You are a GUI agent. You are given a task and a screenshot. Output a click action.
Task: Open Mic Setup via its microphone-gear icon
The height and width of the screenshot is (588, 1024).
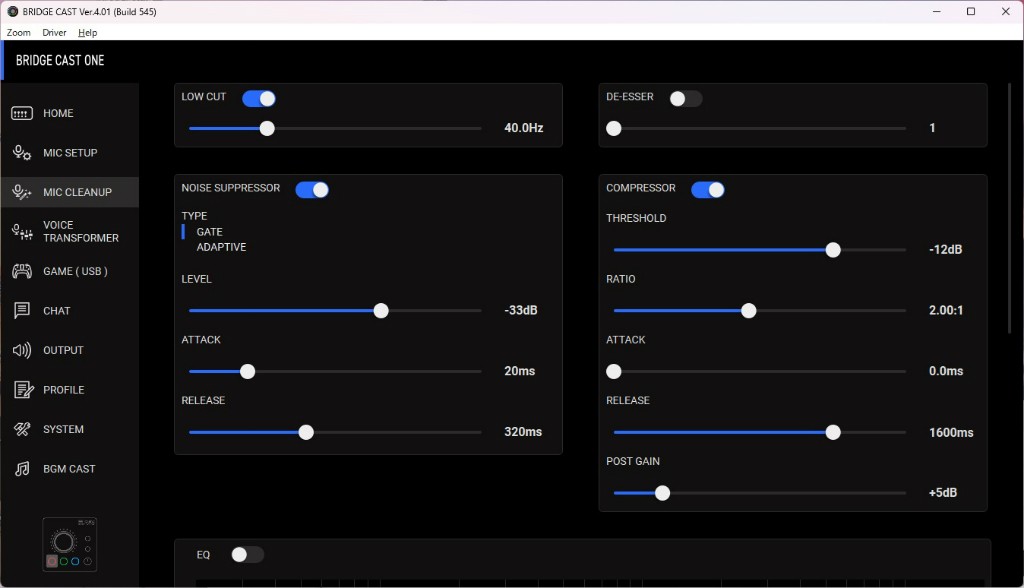pos(22,153)
